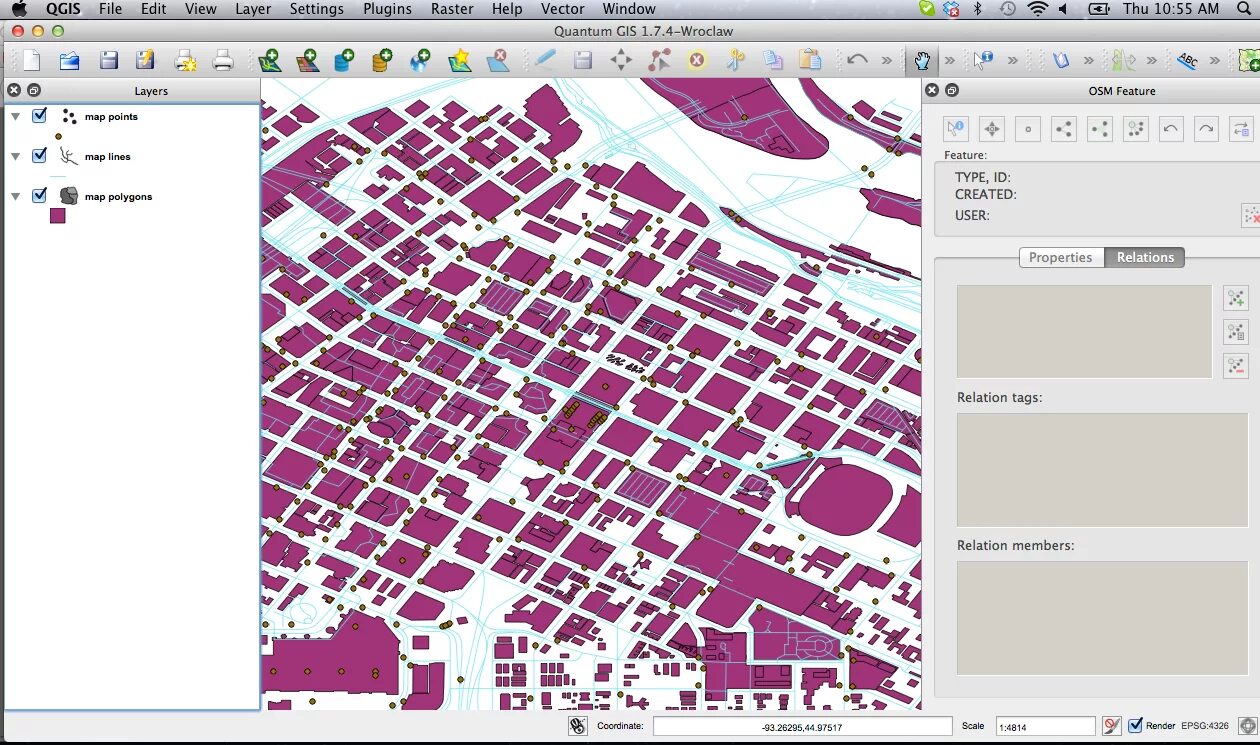Add WMS layer globe icon

click(420, 61)
